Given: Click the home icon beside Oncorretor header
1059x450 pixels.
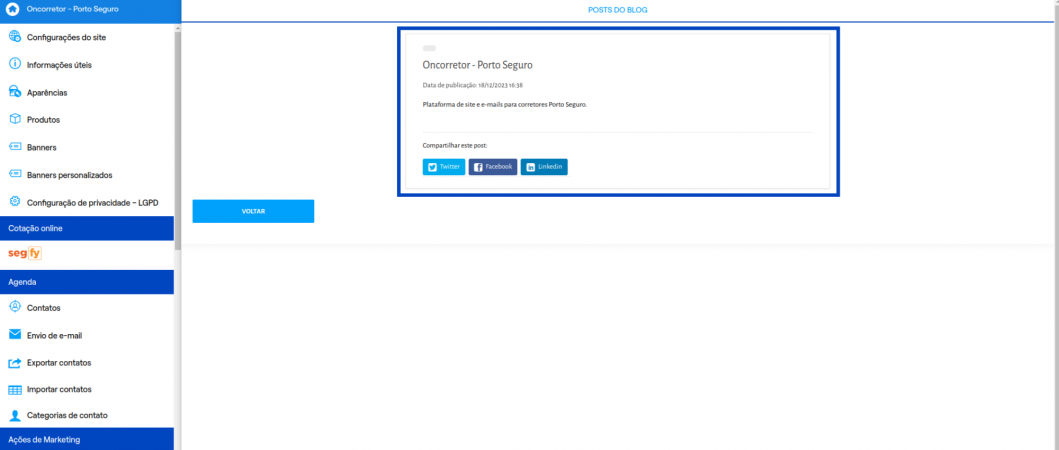Looking at the screenshot, I should point(11,9).
